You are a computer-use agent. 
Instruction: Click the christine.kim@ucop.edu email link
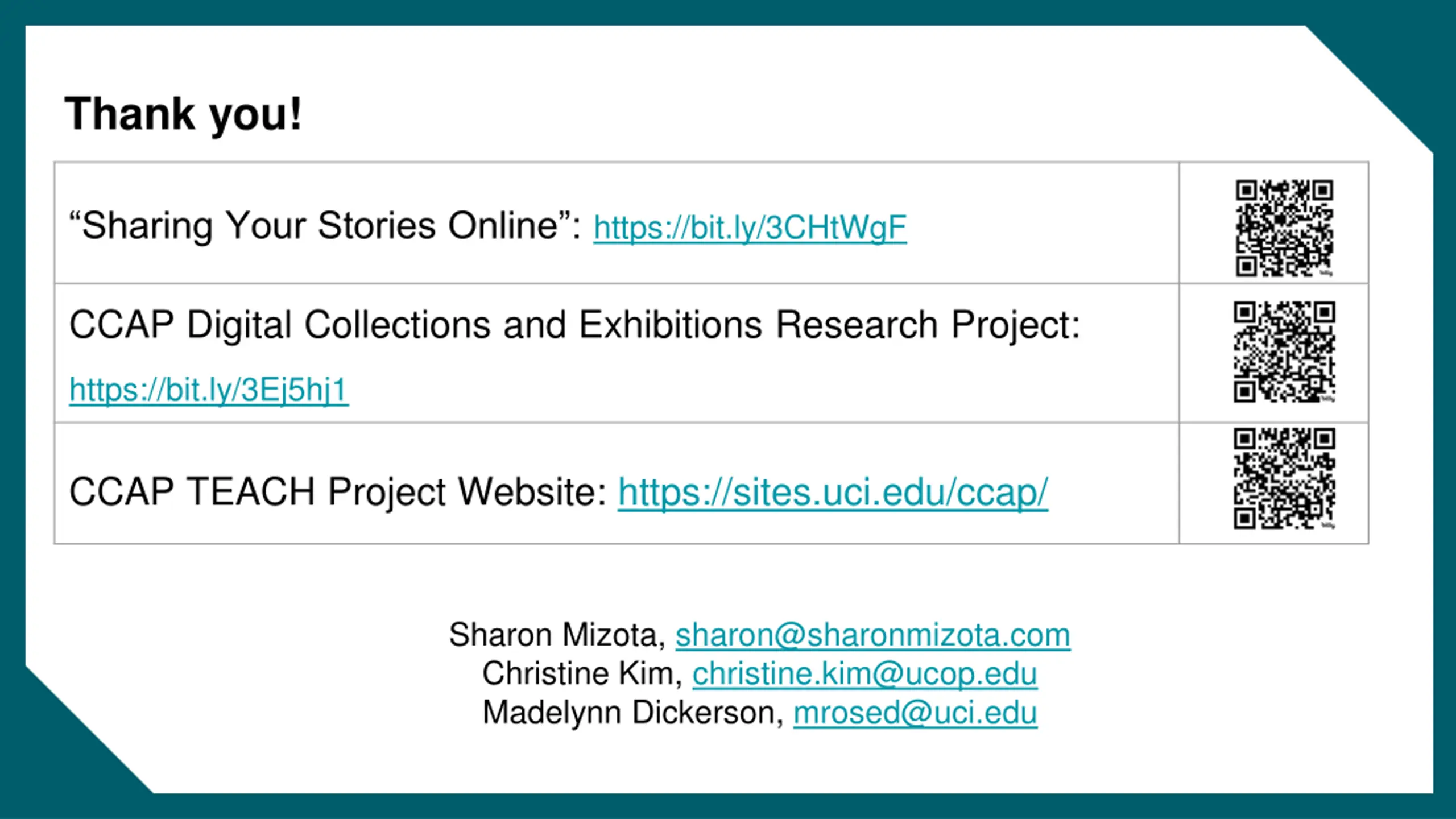[864, 674]
